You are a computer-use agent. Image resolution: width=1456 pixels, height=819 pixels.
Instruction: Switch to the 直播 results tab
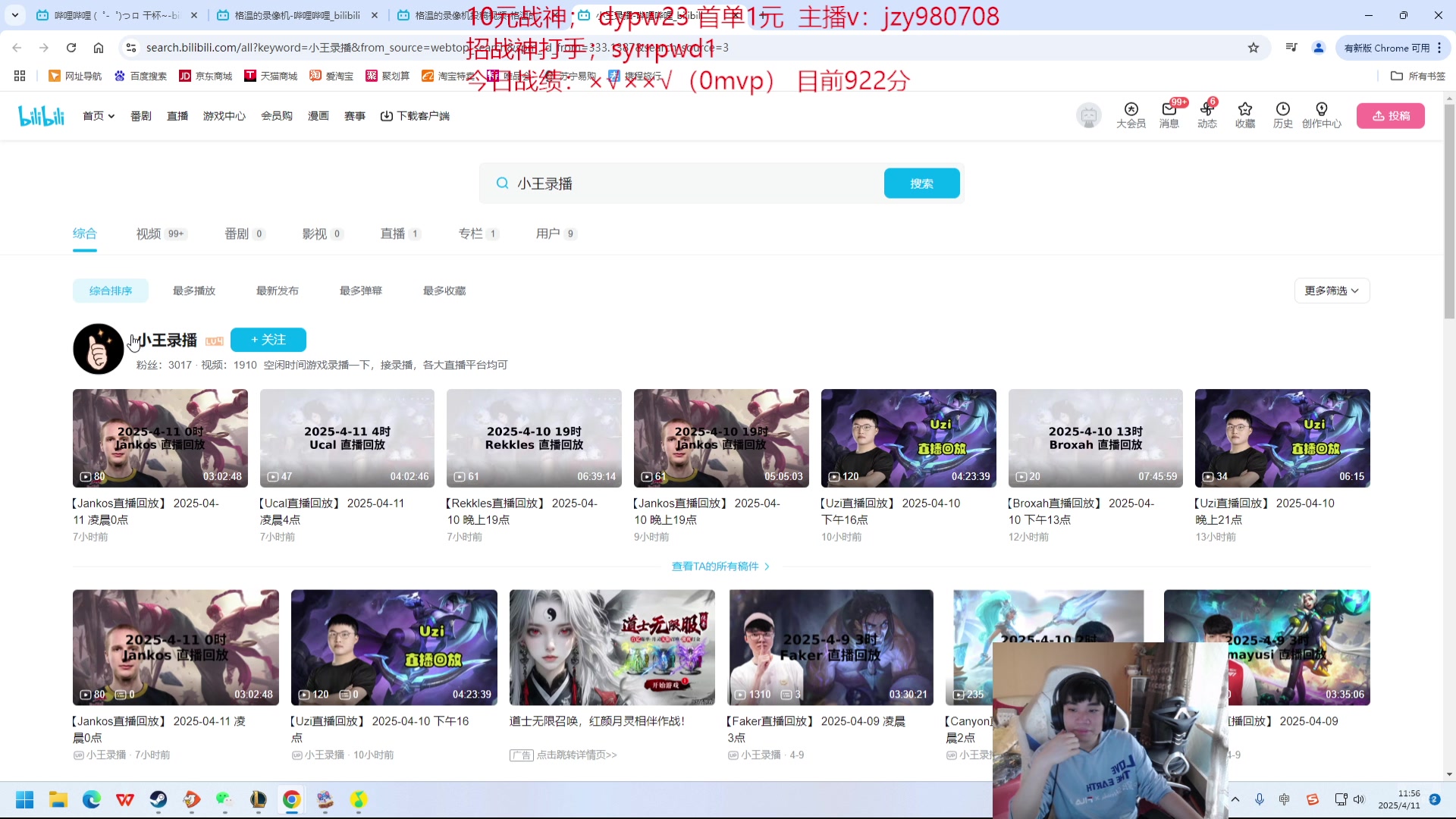[x=400, y=234]
